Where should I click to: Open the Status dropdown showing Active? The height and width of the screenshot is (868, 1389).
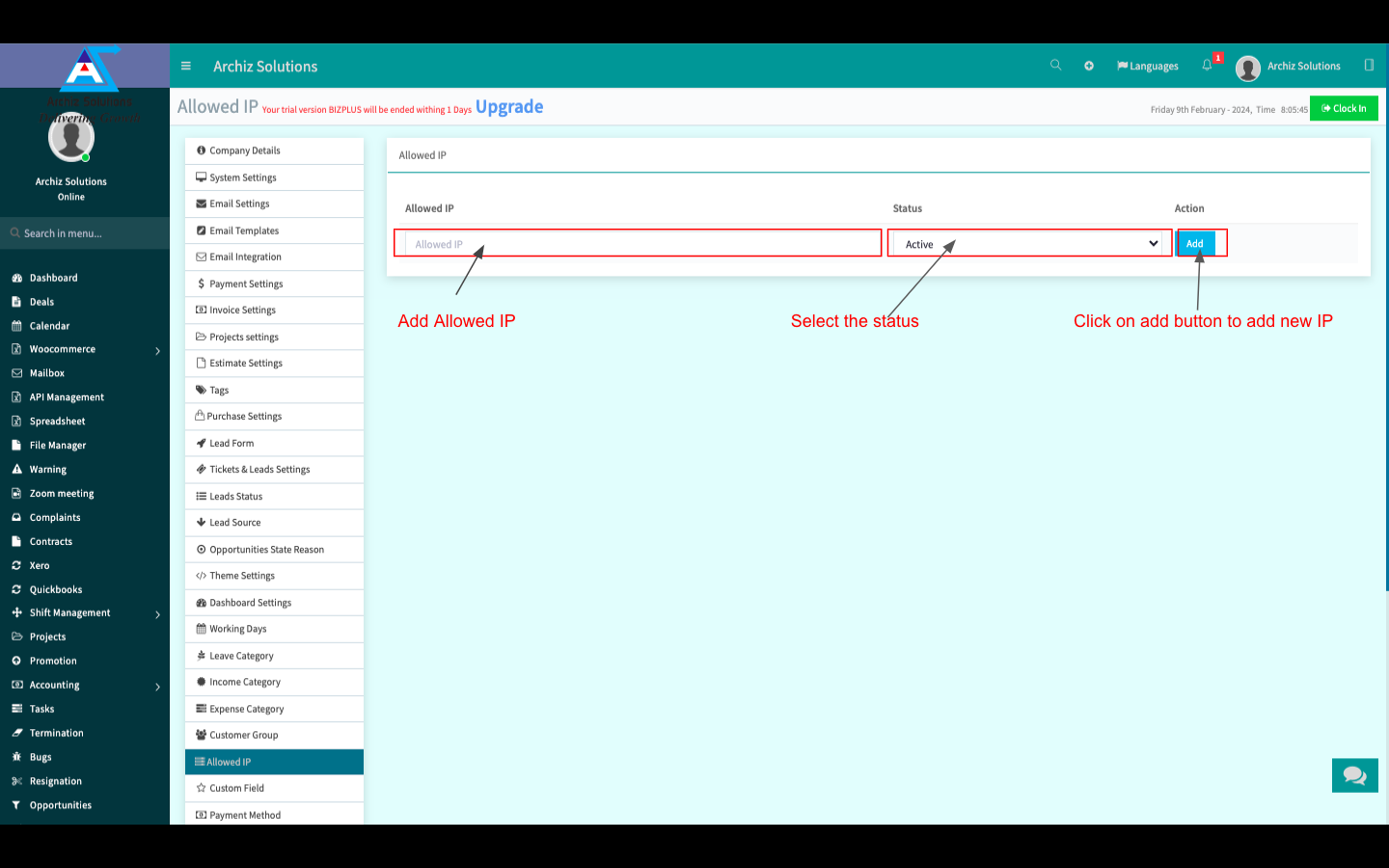[1029, 244]
